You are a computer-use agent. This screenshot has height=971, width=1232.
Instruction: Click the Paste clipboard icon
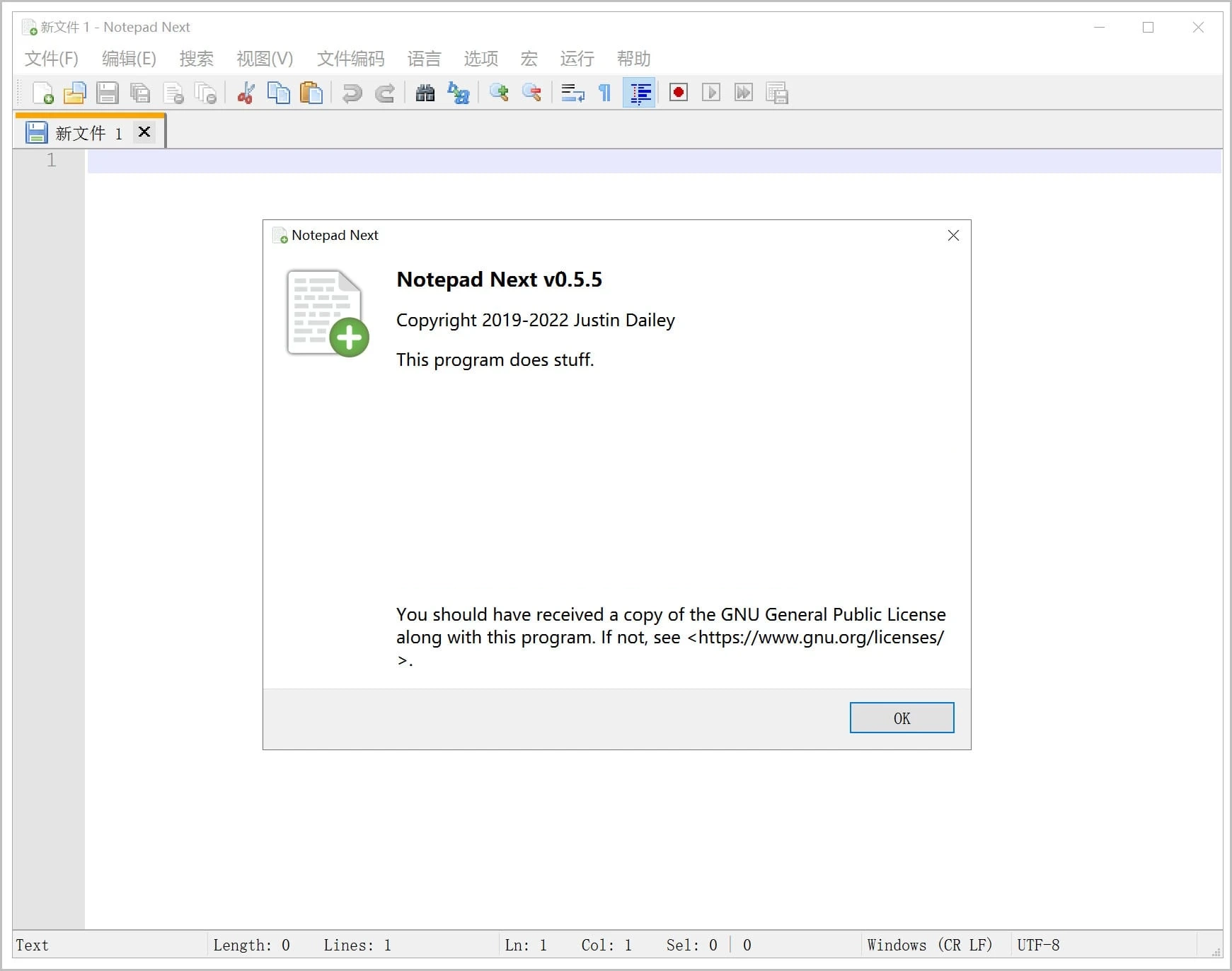click(x=311, y=93)
